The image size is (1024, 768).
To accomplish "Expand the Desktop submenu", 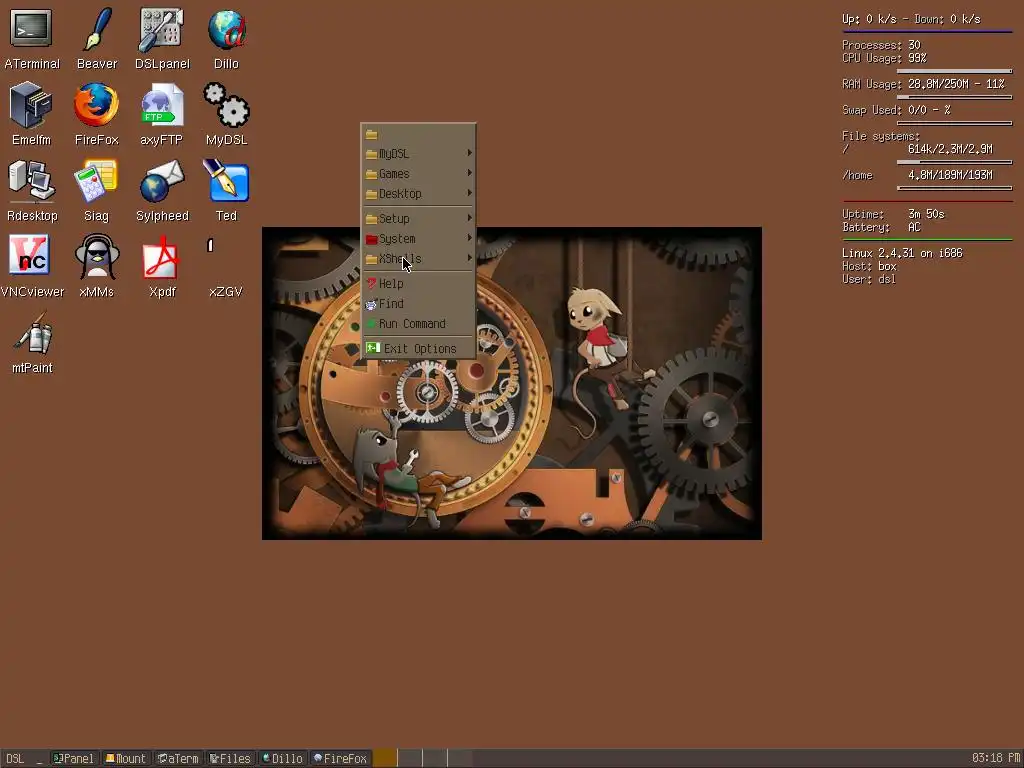I will click(x=418, y=194).
